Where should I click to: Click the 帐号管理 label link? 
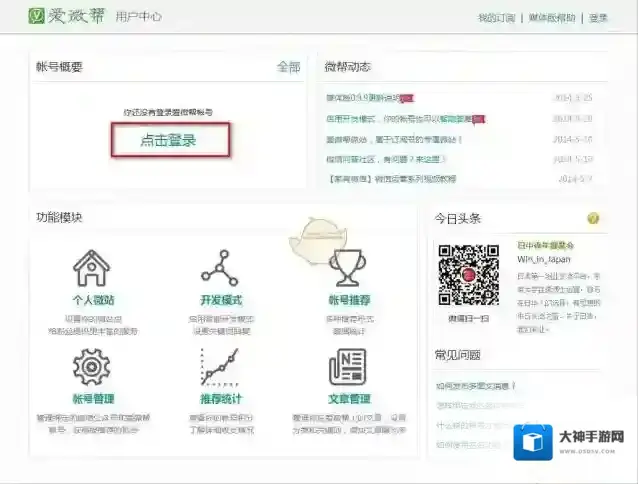click(93, 399)
